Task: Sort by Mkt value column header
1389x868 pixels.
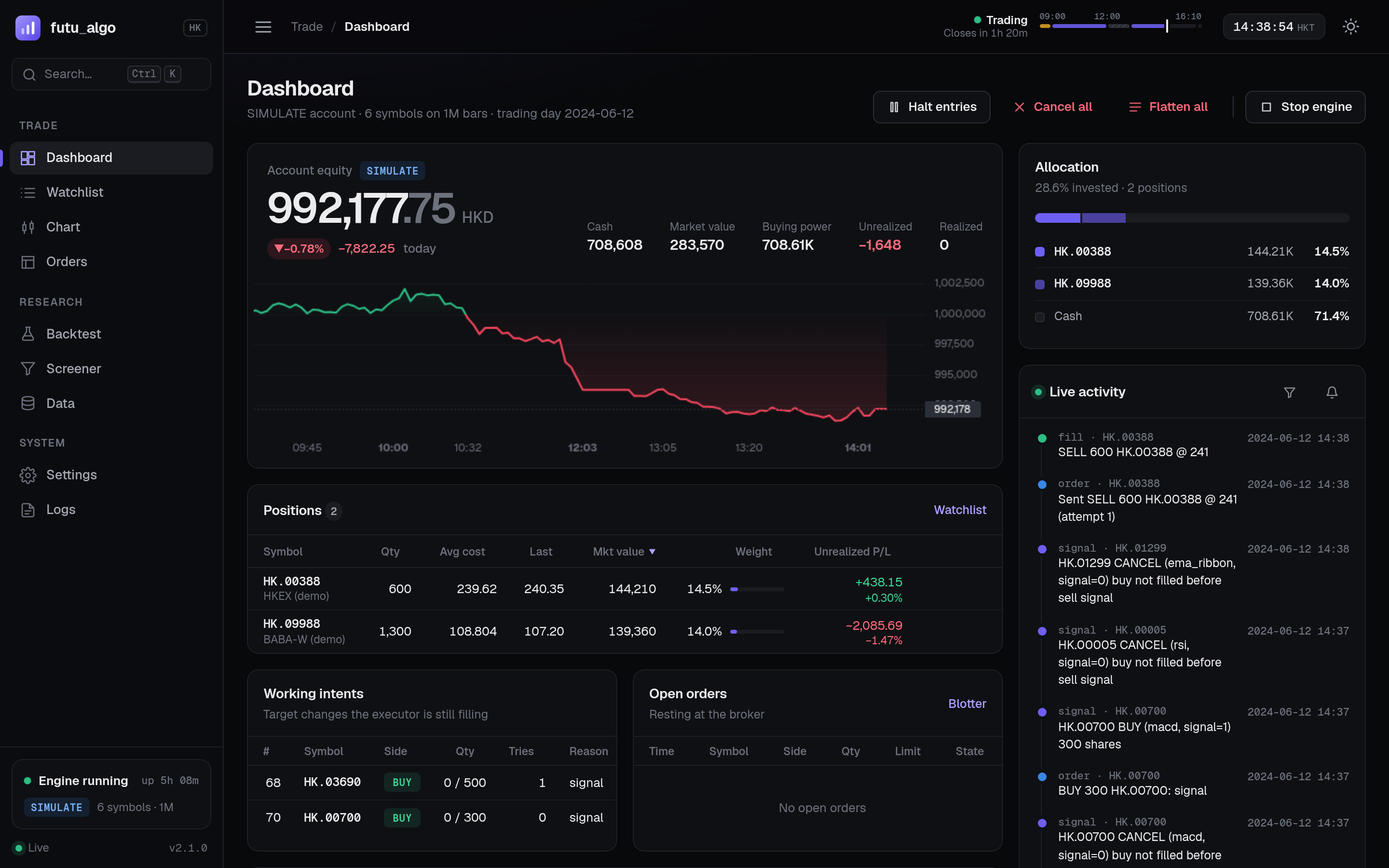Action: pyautogui.click(x=624, y=552)
